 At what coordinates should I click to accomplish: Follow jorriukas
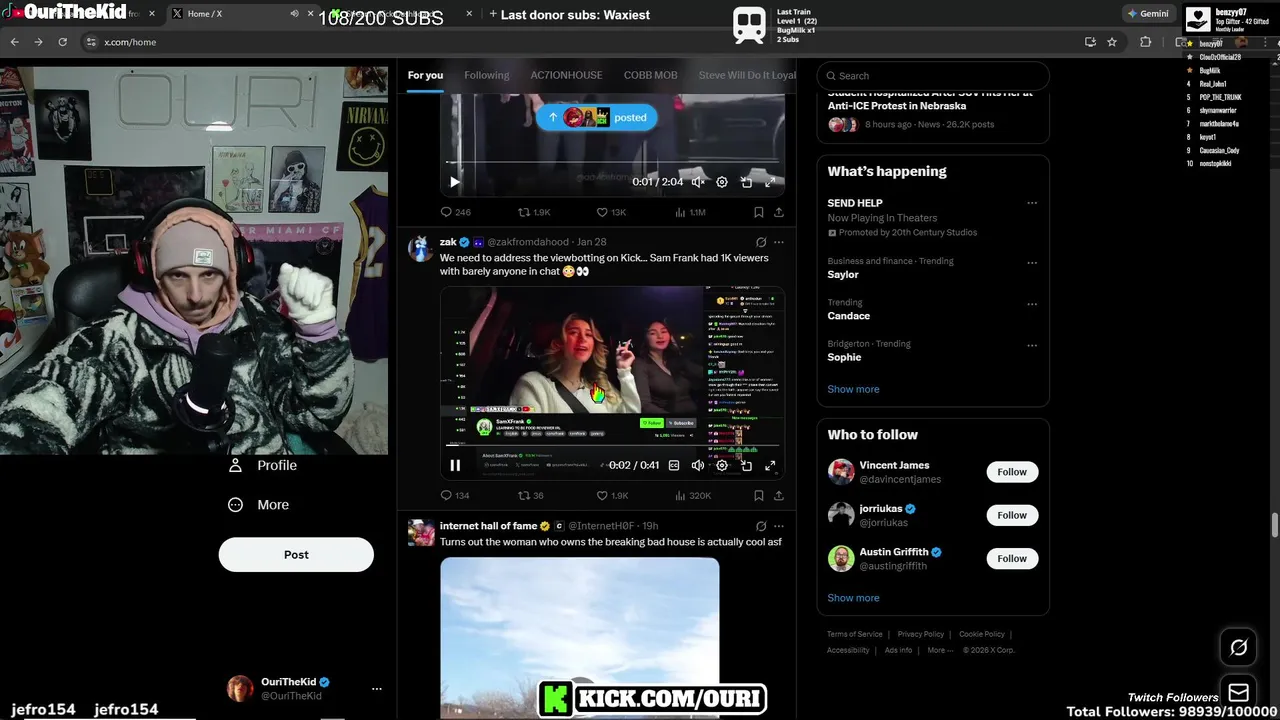click(1012, 515)
